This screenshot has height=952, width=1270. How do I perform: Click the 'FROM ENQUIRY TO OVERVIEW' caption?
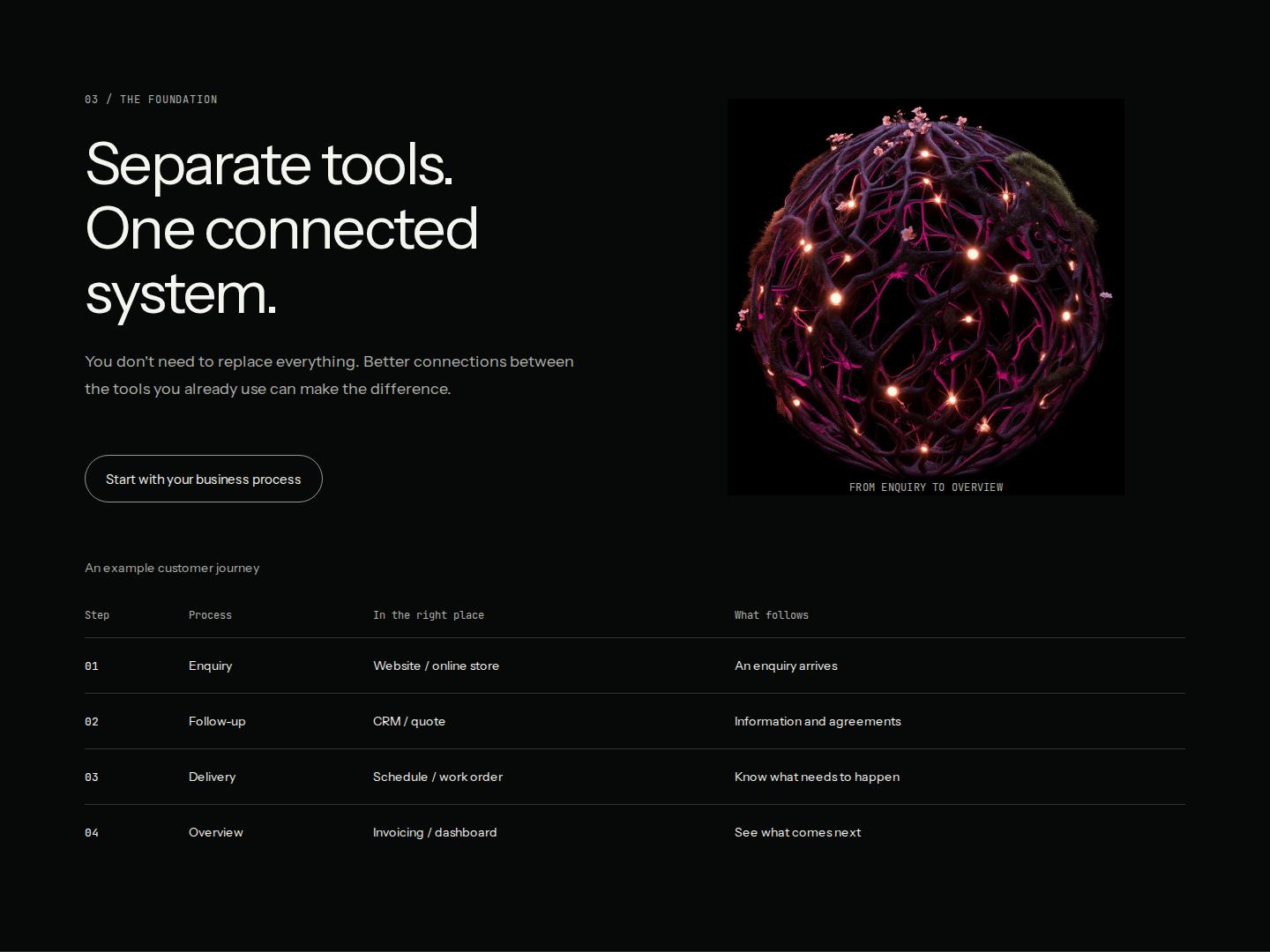click(926, 487)
